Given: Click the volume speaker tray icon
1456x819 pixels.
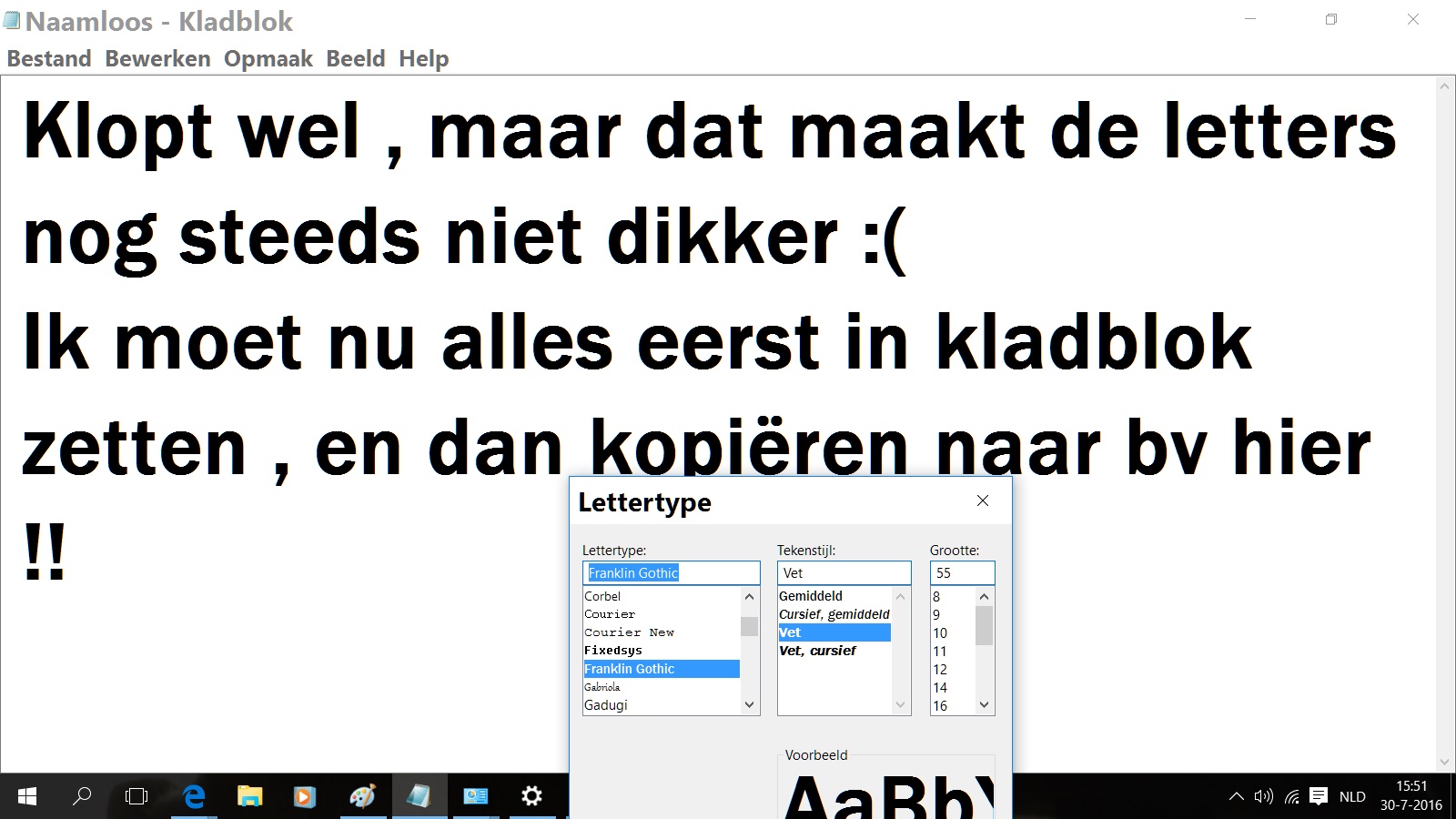Looking at the screenshot, I should [1263, 797].
